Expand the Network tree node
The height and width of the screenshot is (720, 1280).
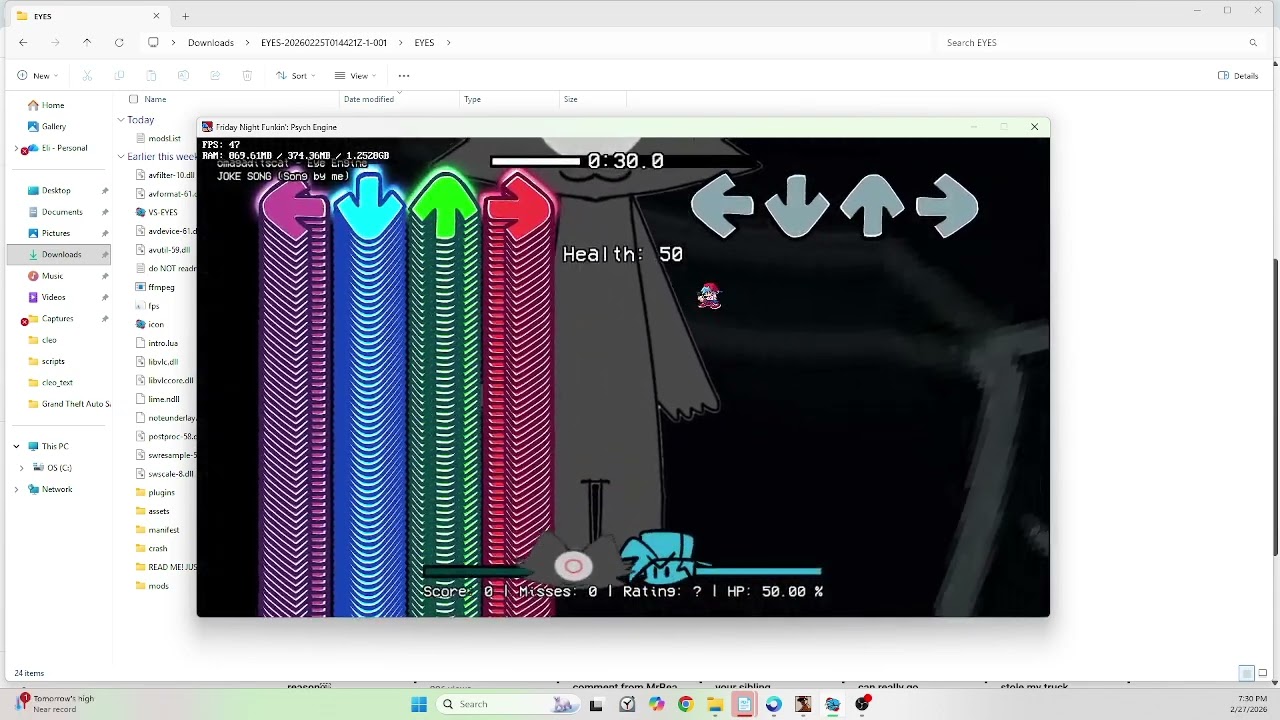[x=17, y=489]
